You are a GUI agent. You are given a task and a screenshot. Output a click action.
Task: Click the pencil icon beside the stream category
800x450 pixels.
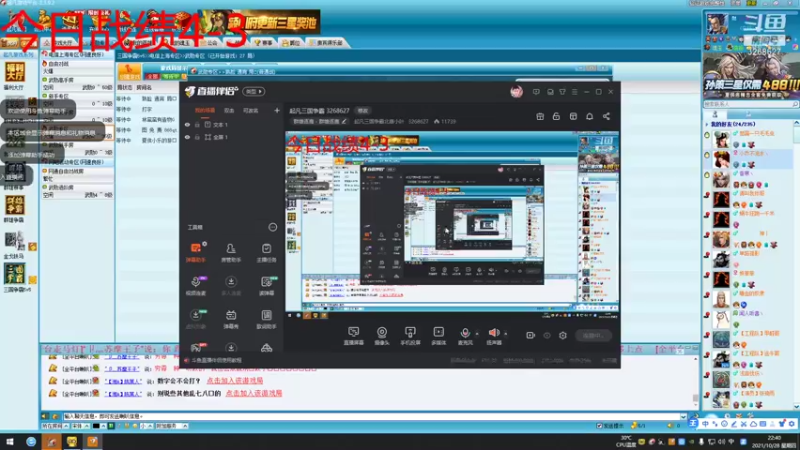click(x=344, y=121)
